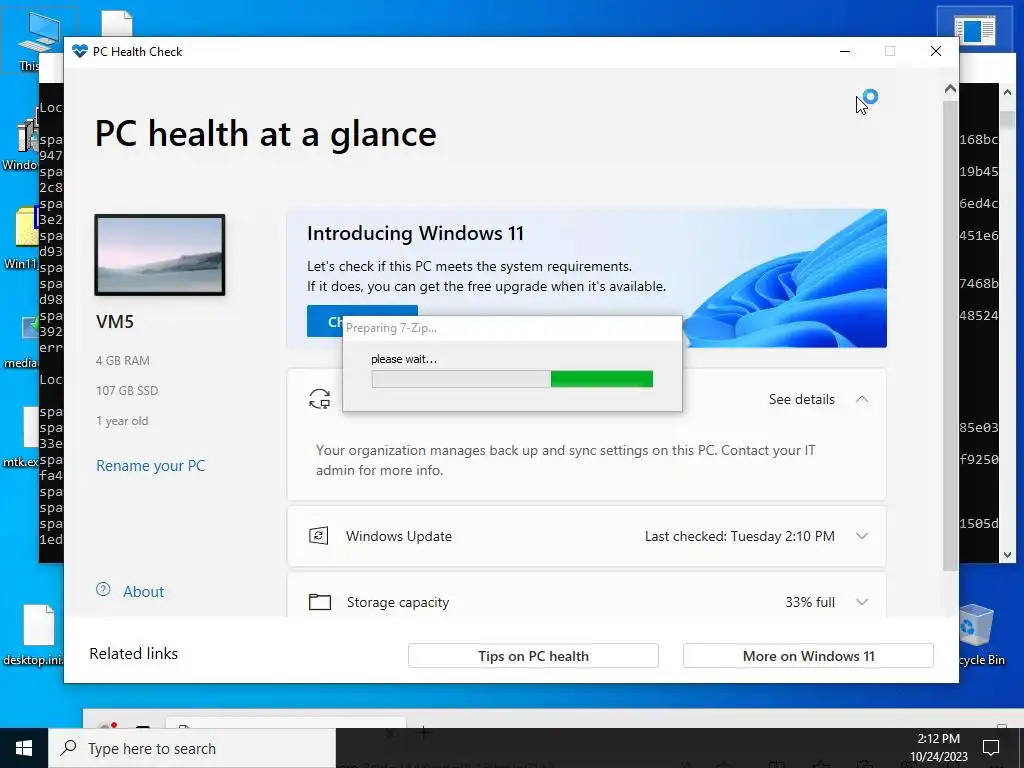1024x768 pixels.
Task: Click the Windows Update row label
Action: click(x=399, y=536)
